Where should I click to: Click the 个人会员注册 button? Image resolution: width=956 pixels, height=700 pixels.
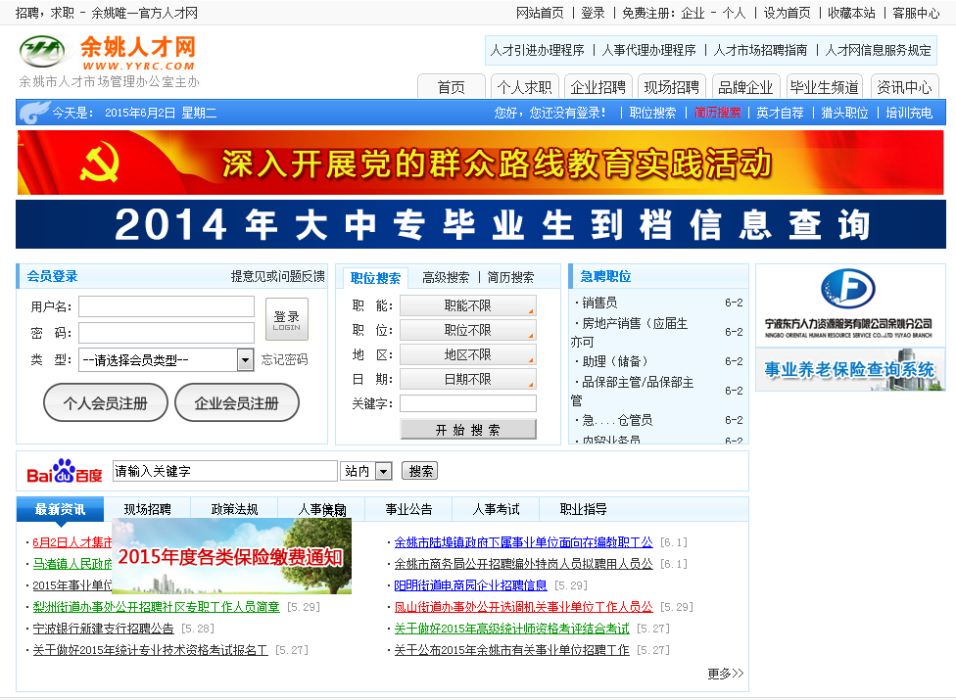105,402
